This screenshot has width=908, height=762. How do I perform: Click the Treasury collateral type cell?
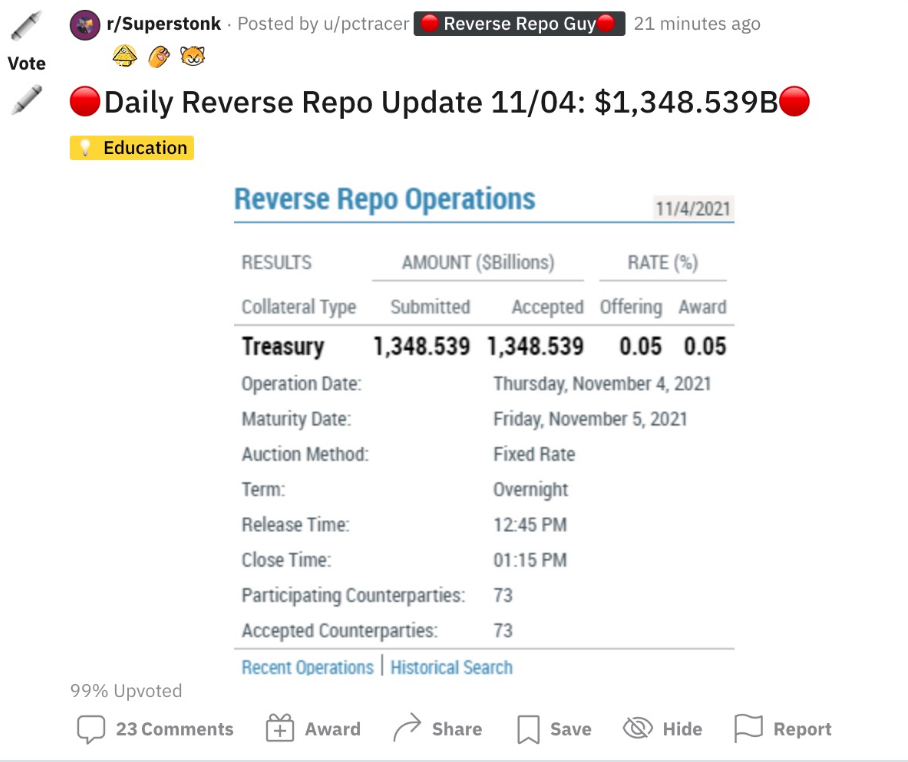[x=283, y=346]
